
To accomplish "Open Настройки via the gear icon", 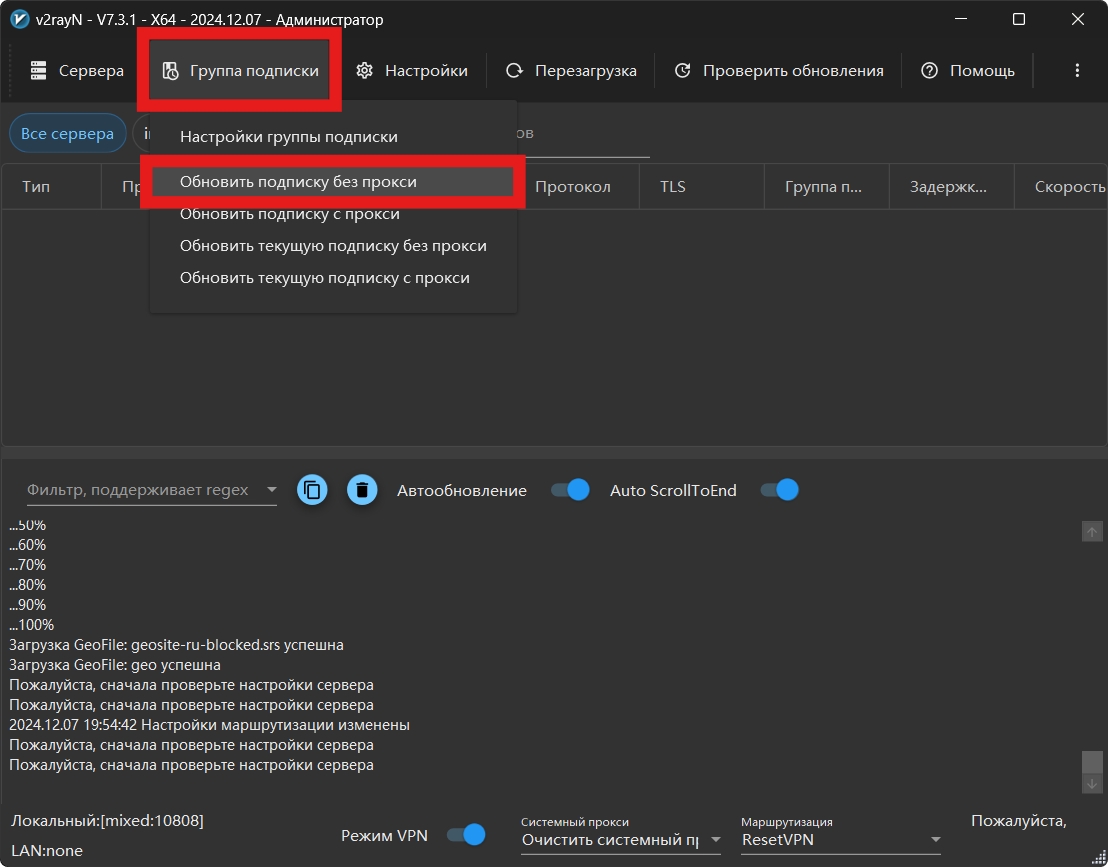I will (365, 71).
